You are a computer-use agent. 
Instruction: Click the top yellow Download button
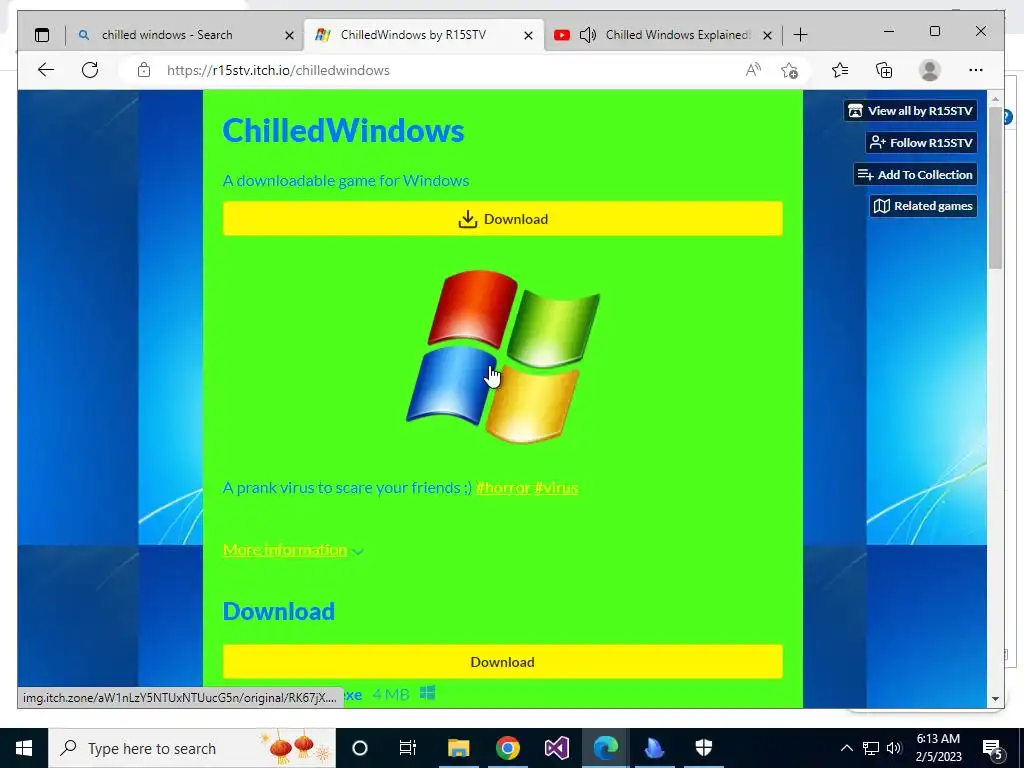(502, 219)
